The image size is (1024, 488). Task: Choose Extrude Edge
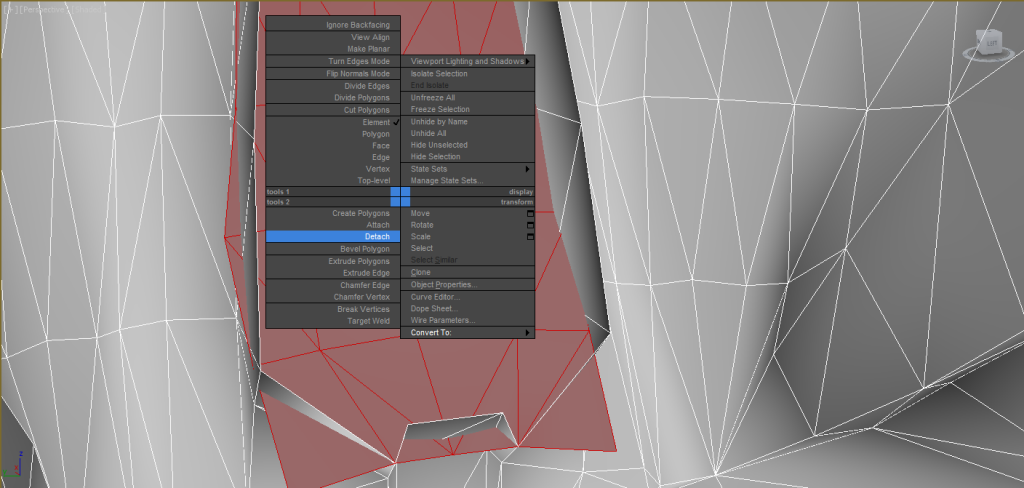point(333,273)
